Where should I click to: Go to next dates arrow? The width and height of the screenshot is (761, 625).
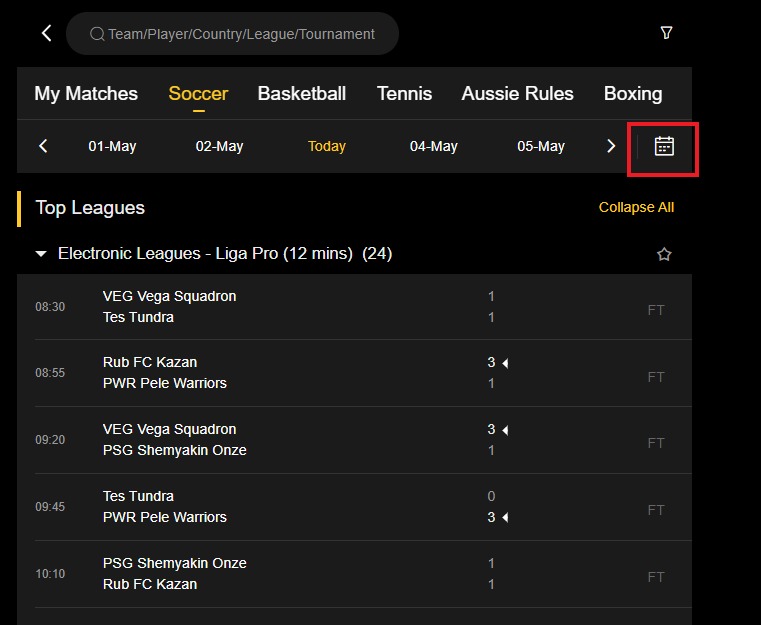[611, 147]
